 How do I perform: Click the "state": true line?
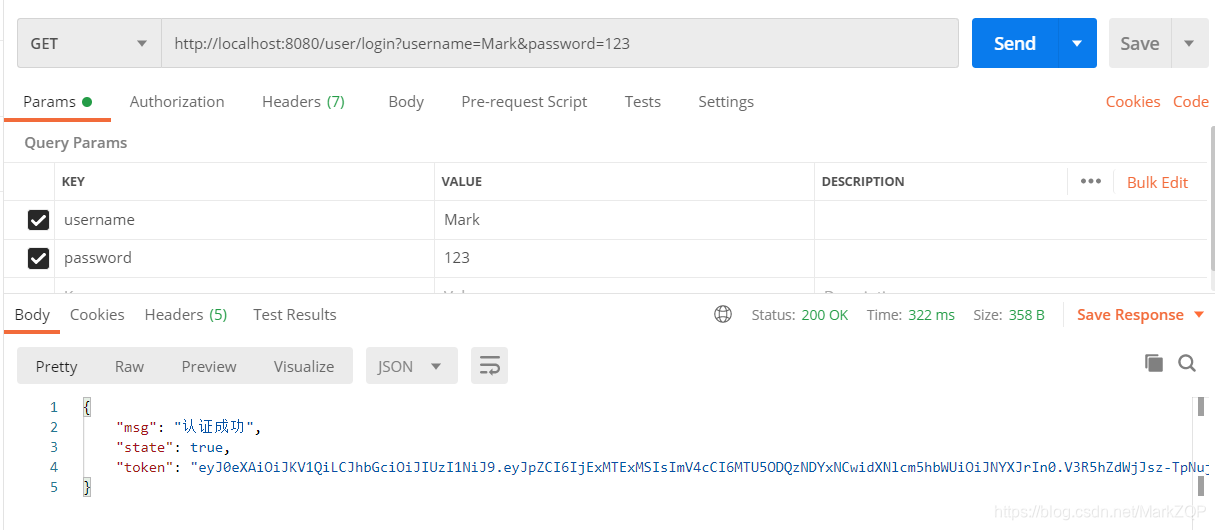173,447
